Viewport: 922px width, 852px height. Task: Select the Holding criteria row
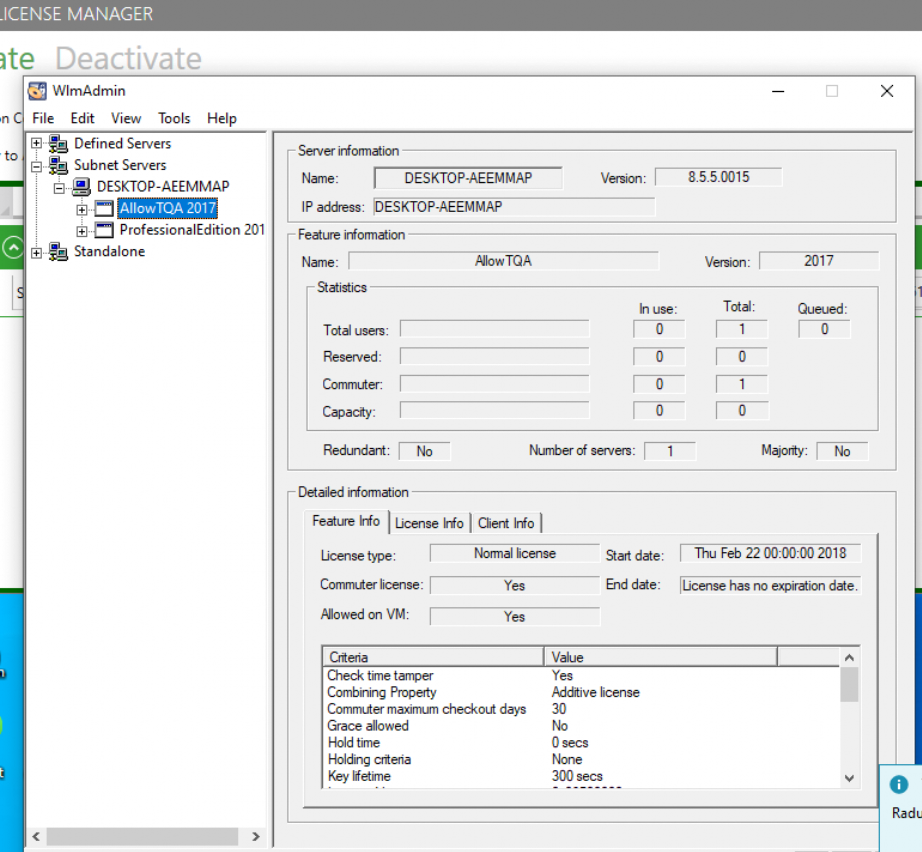coord(582,760)
